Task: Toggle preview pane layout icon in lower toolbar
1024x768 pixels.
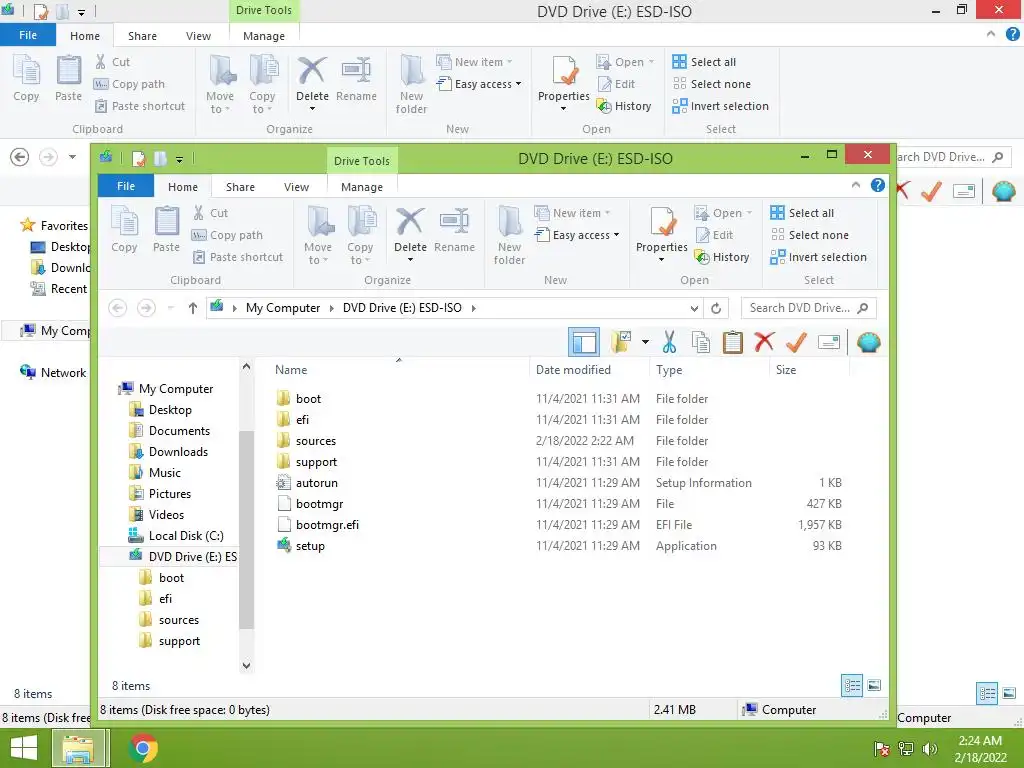Action: coord(584,342)
